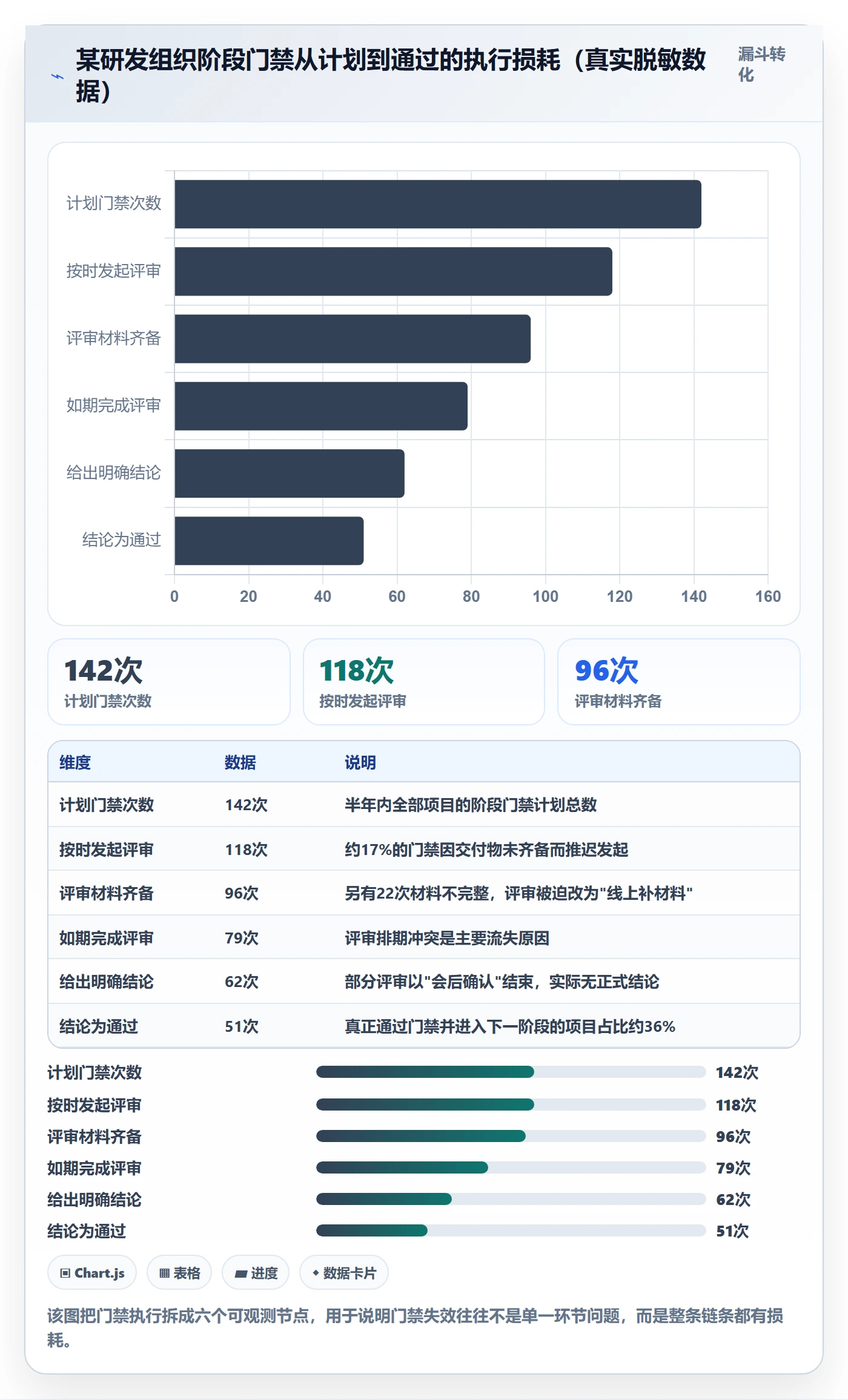Click the 给出明确结论 chart bar
The height and width of the screenshot is (1400, 848).
pyautogui.click(x=290, y=473)
